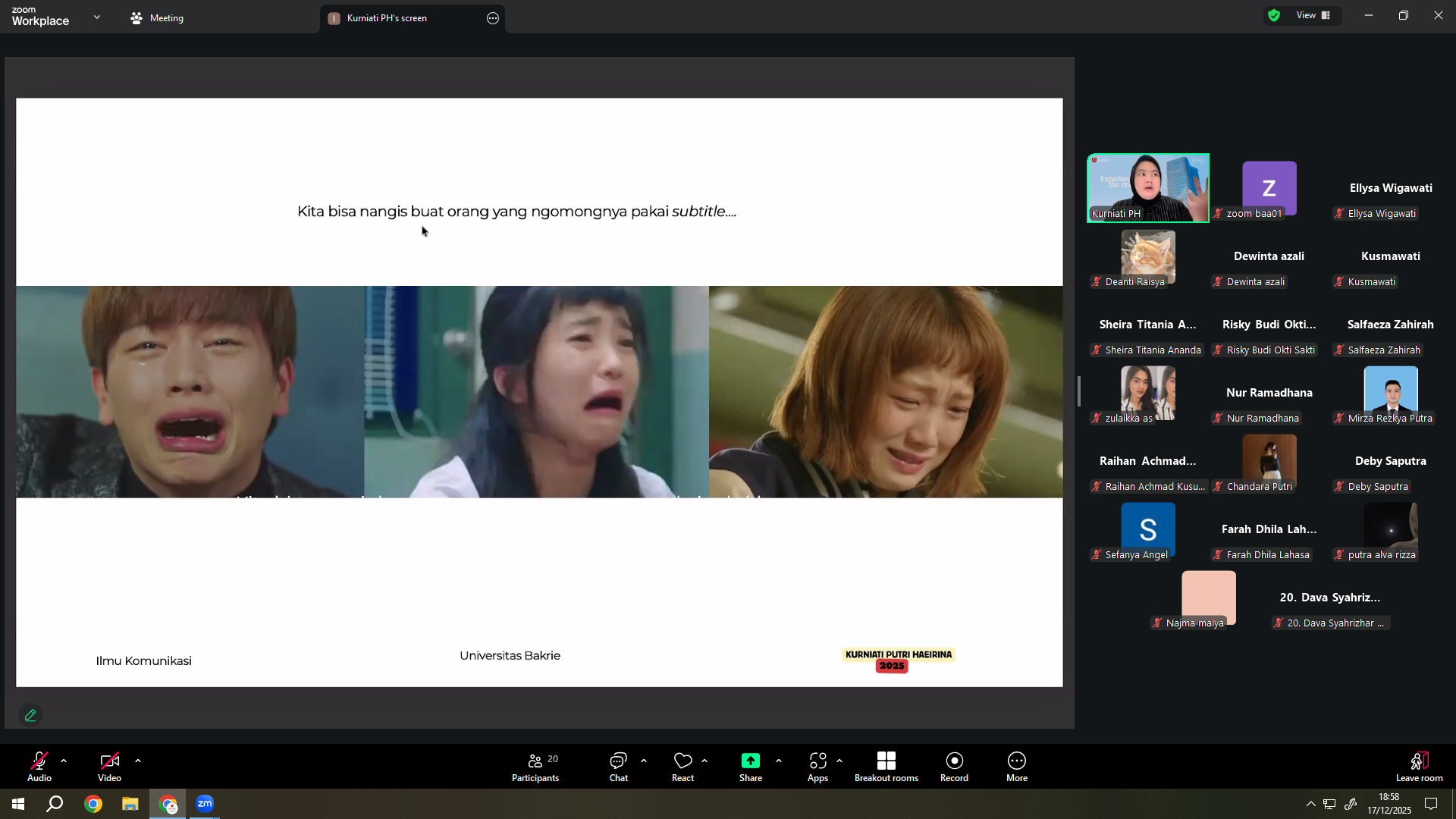Open Windows search from the taskbar

55,804
